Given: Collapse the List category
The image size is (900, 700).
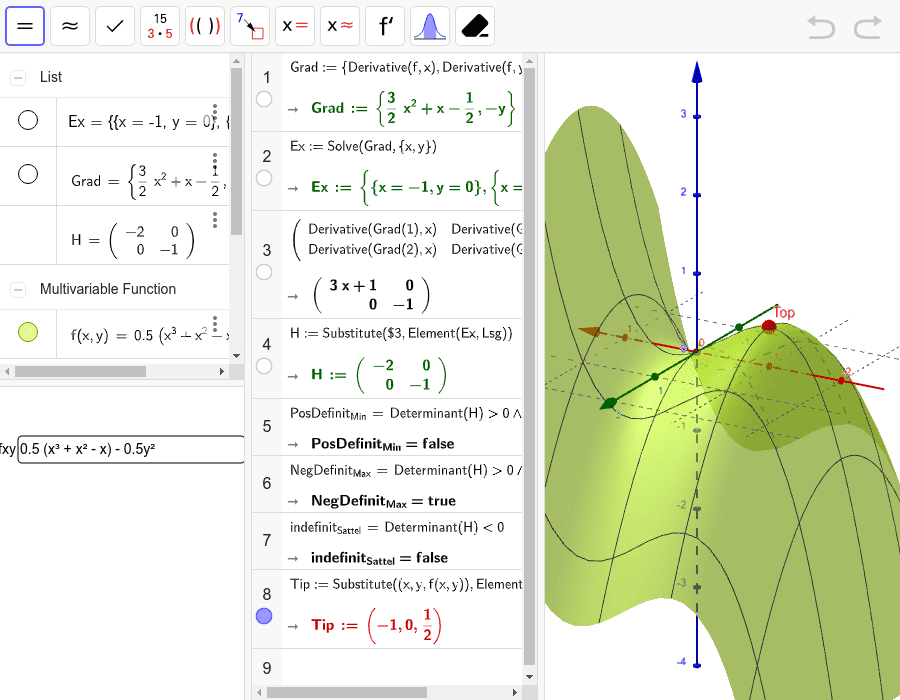Looking at the screenshot, I should [x=18, y=77].
